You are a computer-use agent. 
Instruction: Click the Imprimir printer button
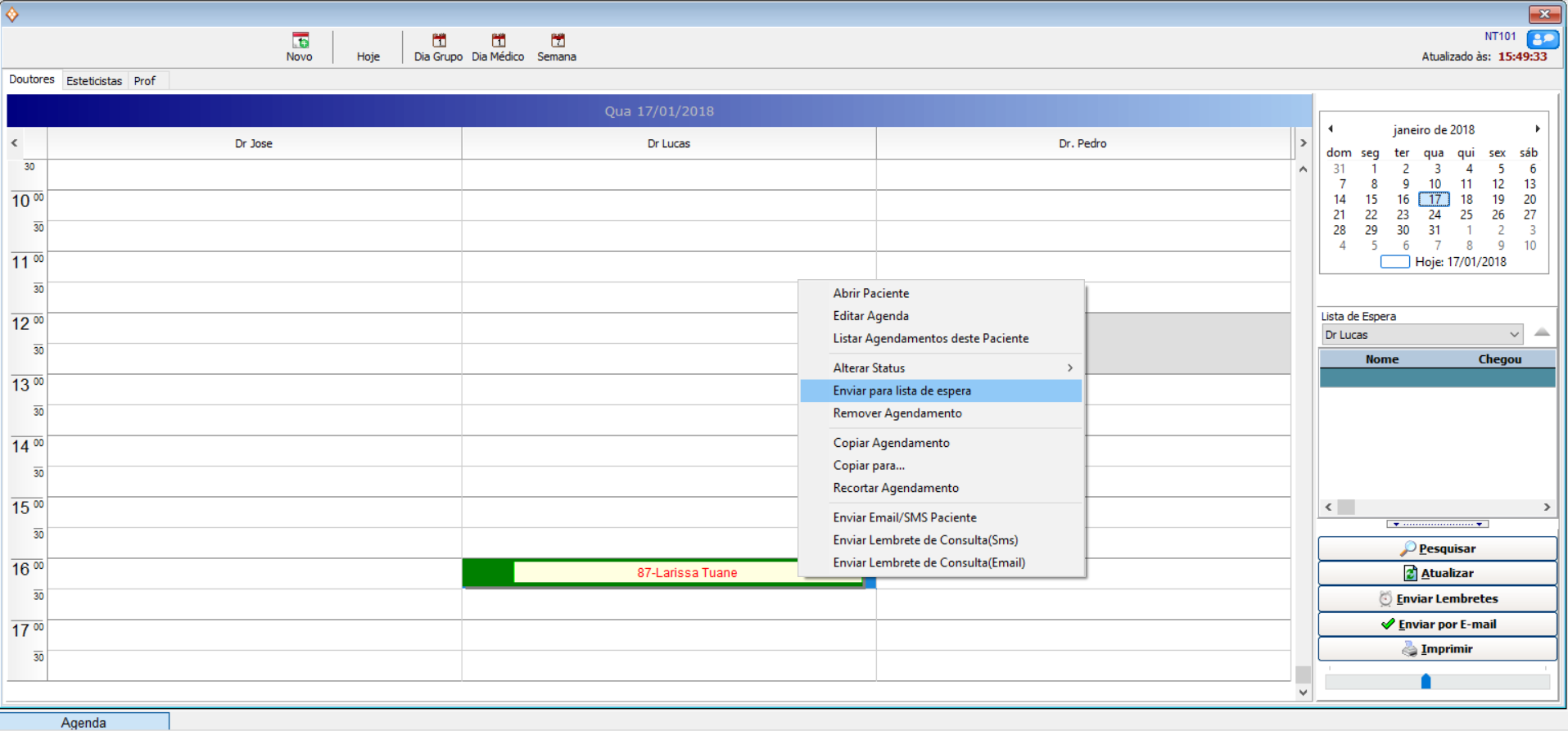1437,649
